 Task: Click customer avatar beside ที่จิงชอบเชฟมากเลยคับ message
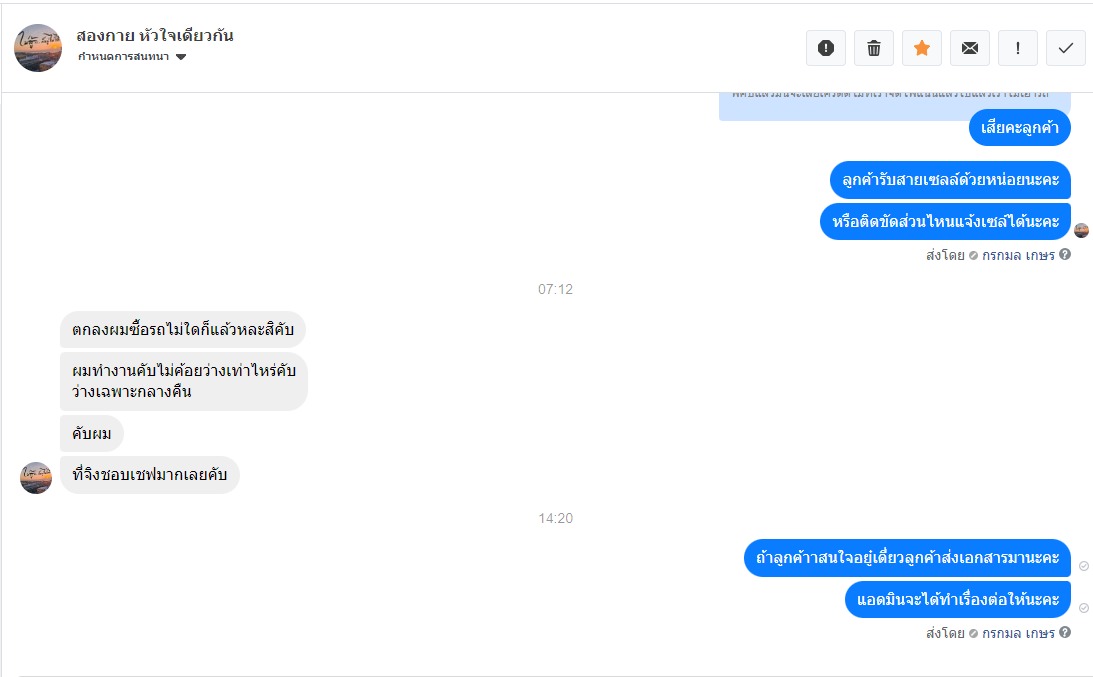click(x=36, y=478)
